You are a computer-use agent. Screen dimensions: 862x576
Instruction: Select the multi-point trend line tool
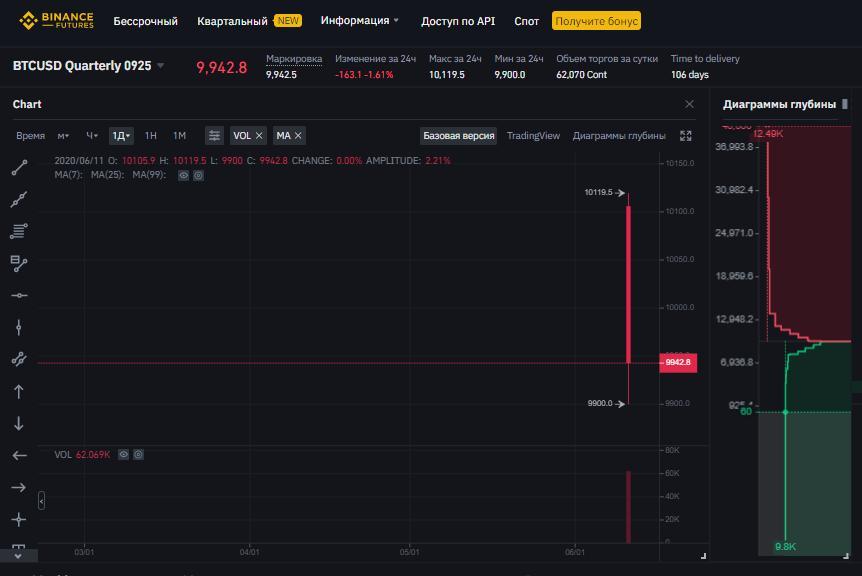19,199
